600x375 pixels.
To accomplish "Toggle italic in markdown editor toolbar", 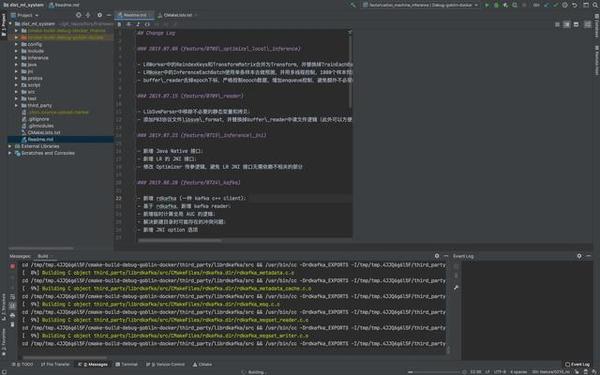I will pos(138,24).
